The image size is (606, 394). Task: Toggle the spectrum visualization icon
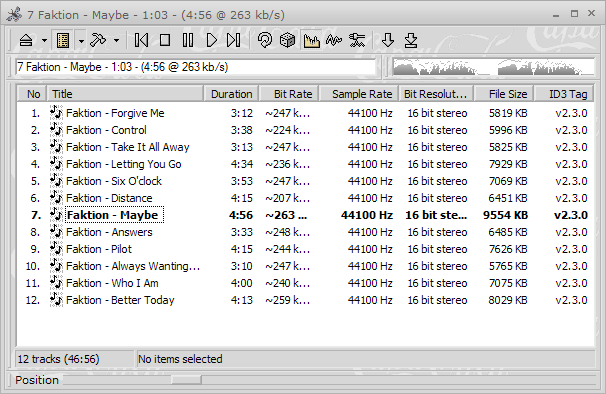point(312,40)
